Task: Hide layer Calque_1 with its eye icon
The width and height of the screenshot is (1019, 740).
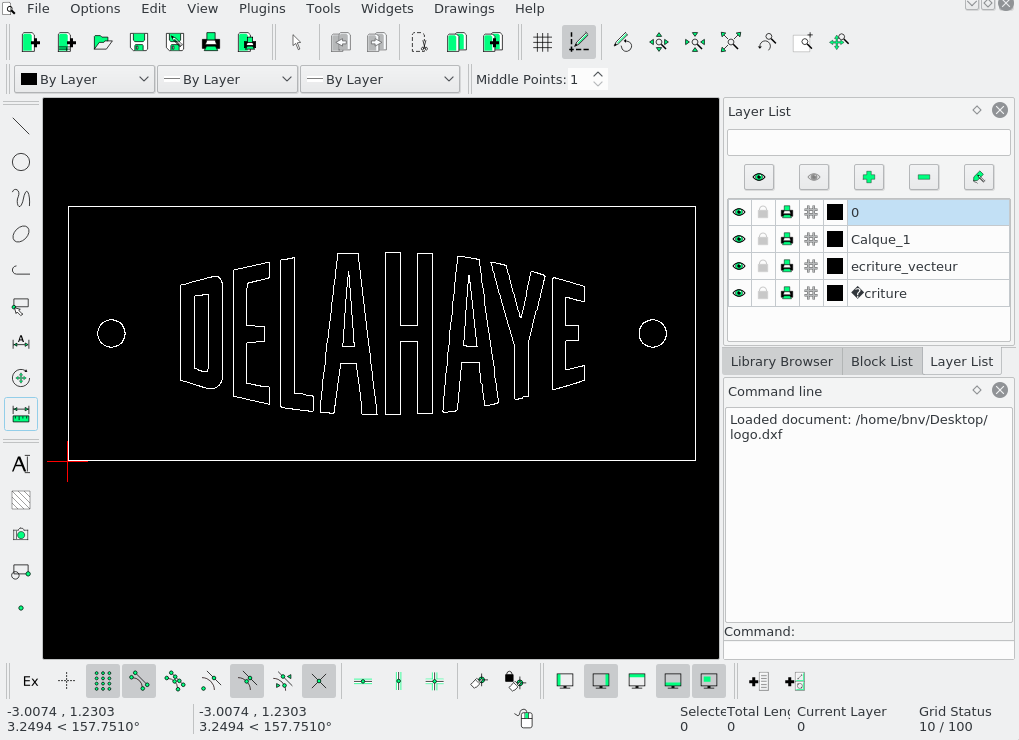Action: click(739, 239)
